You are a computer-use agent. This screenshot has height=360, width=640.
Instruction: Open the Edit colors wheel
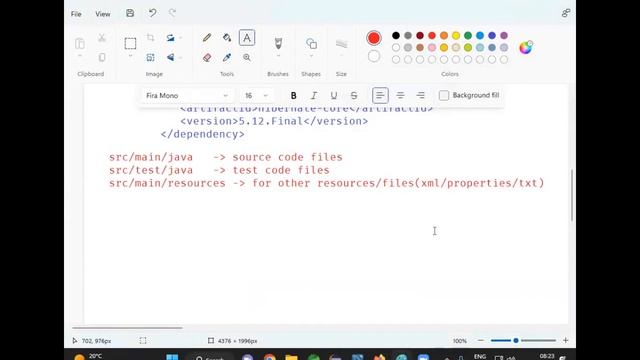(x=526, y=47)
